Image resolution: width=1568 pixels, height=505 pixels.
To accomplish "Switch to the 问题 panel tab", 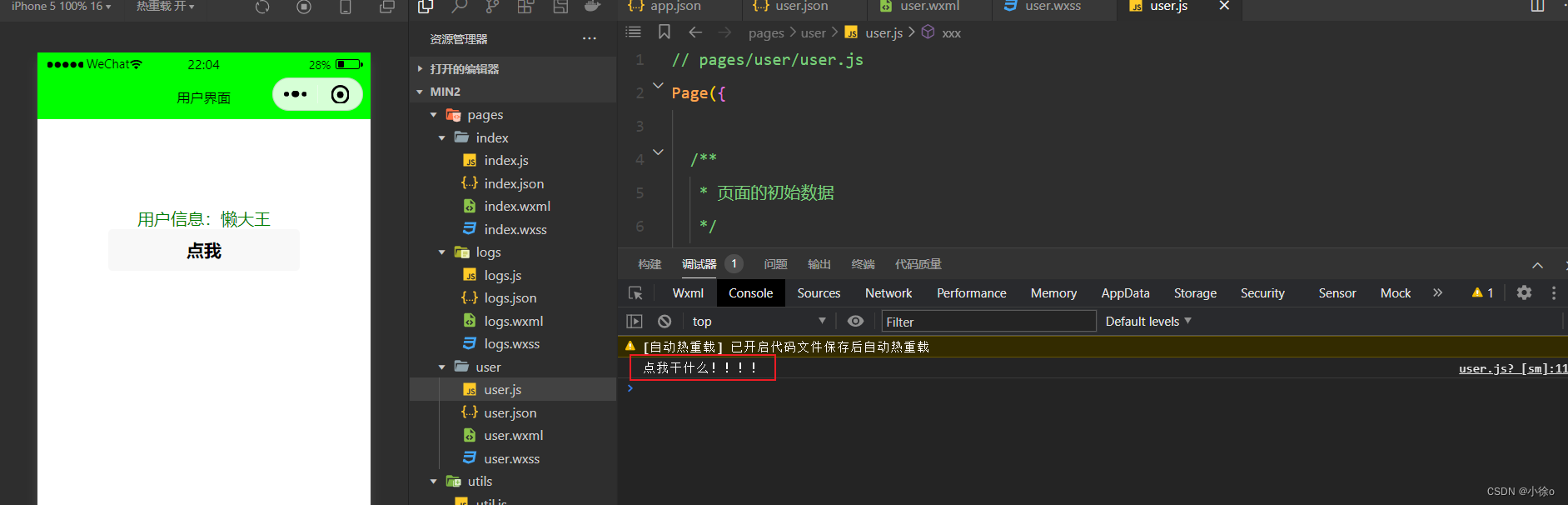I will 775,264.
